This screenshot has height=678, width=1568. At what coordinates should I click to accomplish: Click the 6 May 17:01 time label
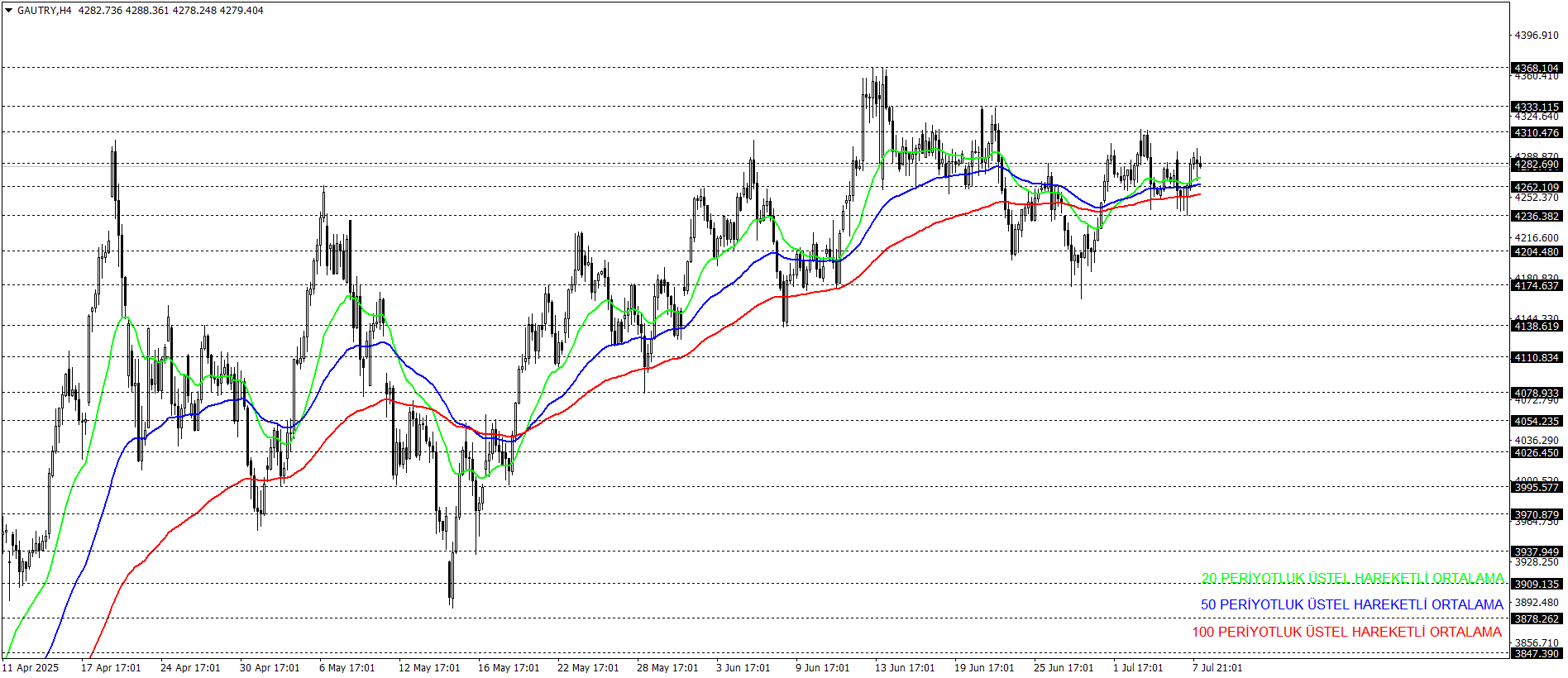pyautogui.click(x=347, y=668)
